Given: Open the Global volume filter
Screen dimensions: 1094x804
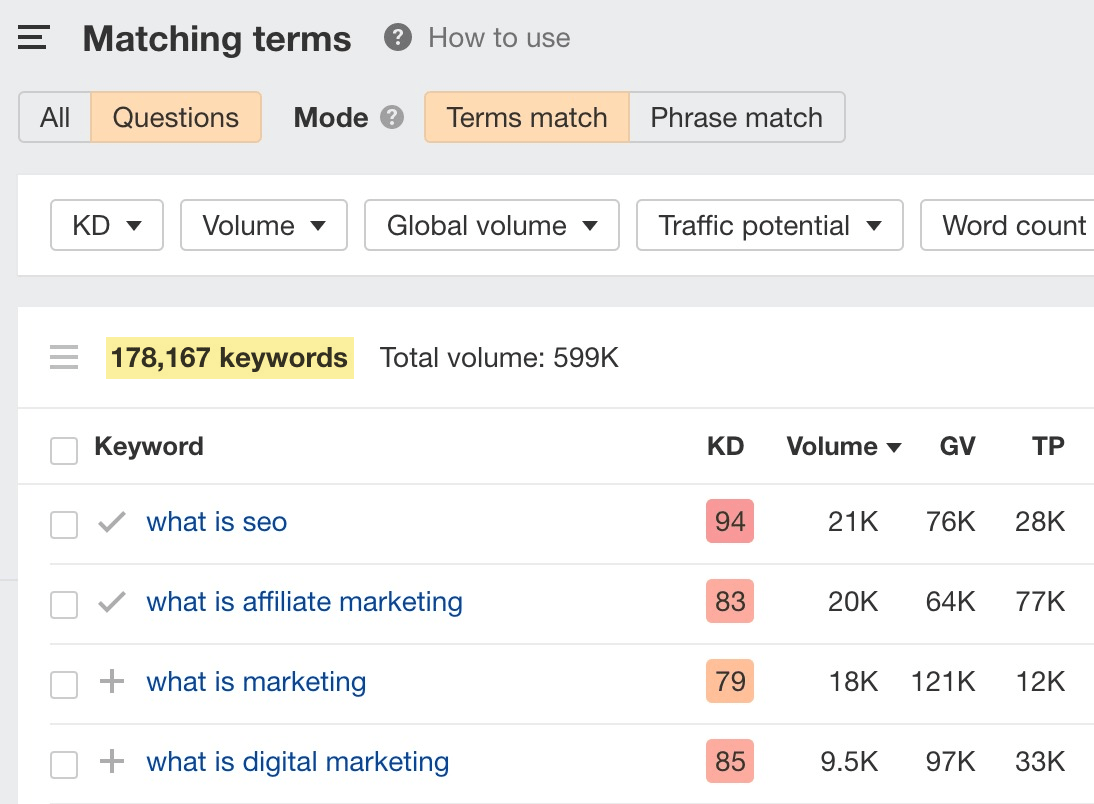Looking at the screenshot, I should pyautogui.click(x=491, y=225).
